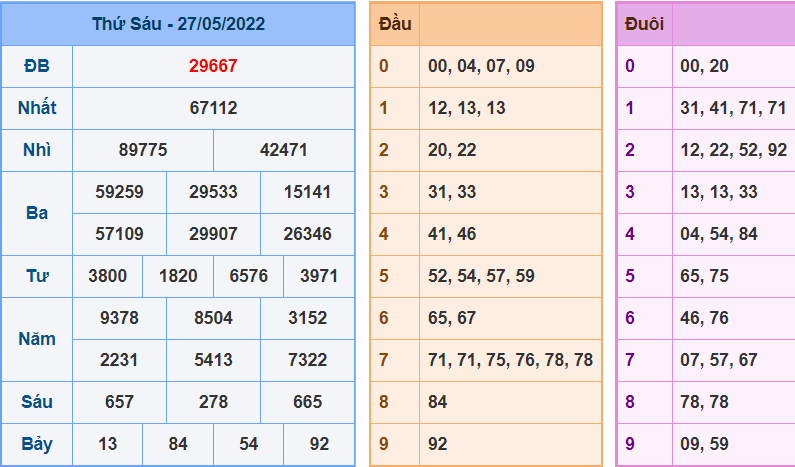Click the fourth prize number 1820
The width and height of the screenshot is (795, 467).
[178, 276]
